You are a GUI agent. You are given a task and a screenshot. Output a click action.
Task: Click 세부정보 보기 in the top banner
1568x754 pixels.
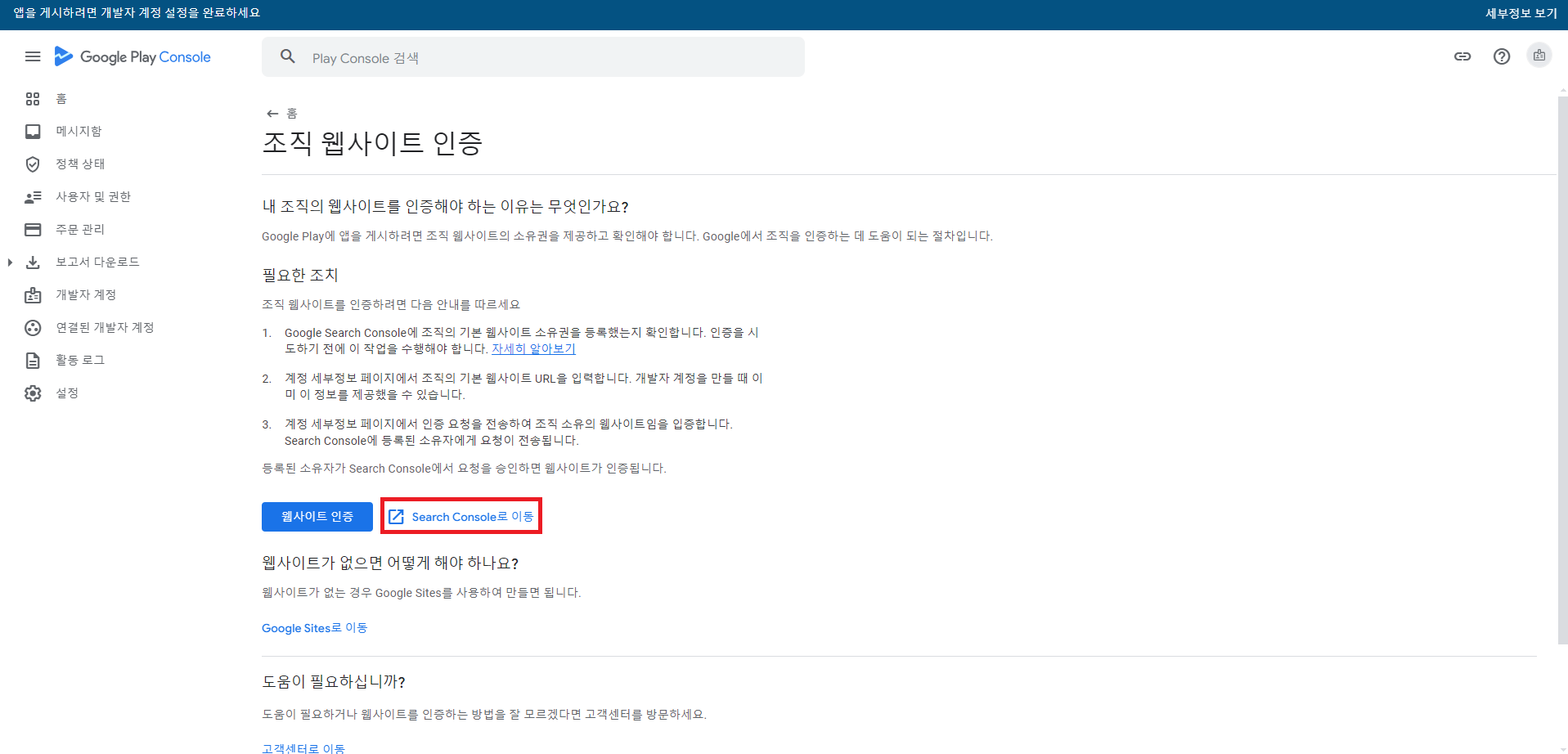[x=1521, y=13]
